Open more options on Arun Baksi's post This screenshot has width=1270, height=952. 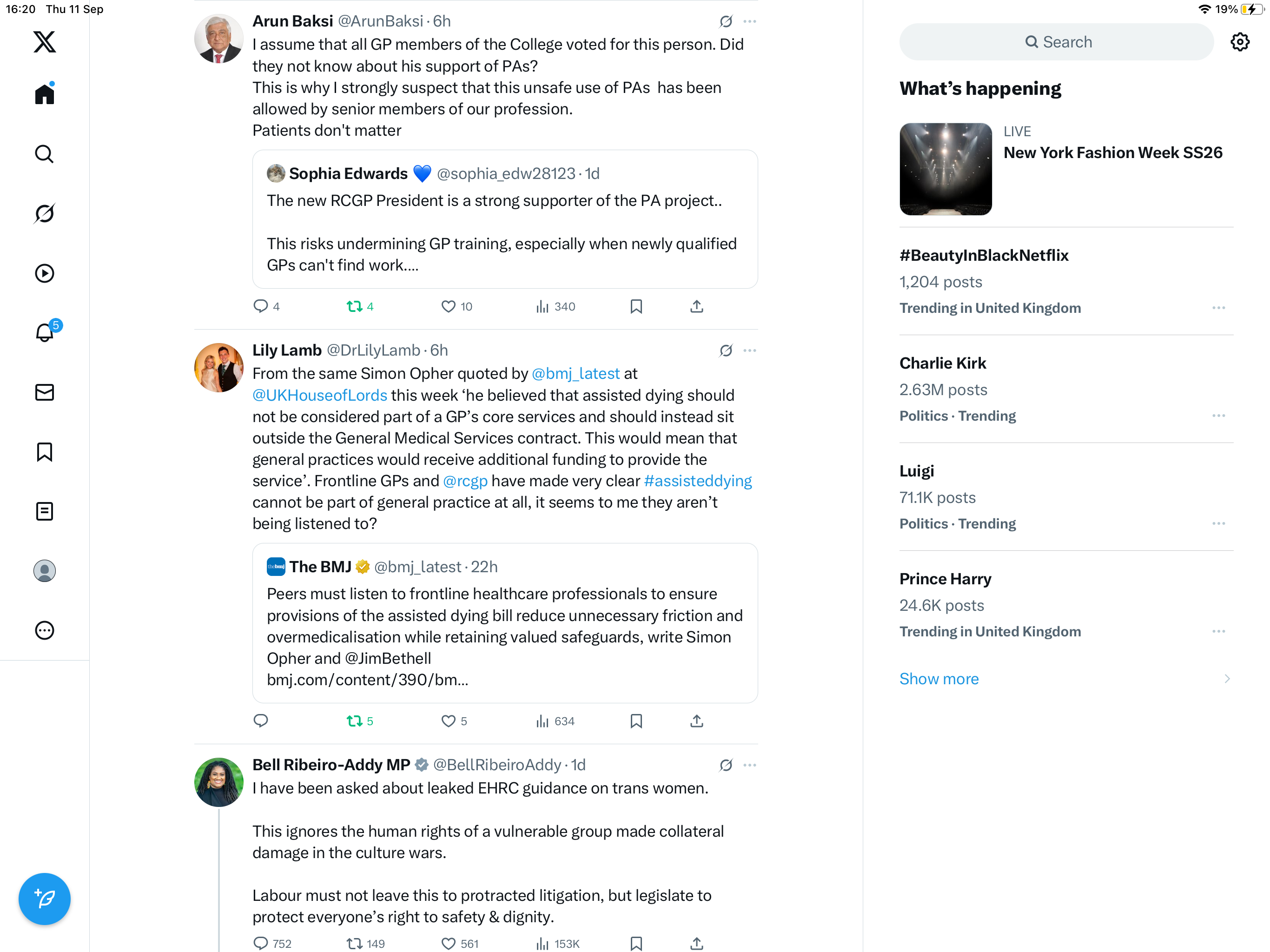click(x=749, y=22)
